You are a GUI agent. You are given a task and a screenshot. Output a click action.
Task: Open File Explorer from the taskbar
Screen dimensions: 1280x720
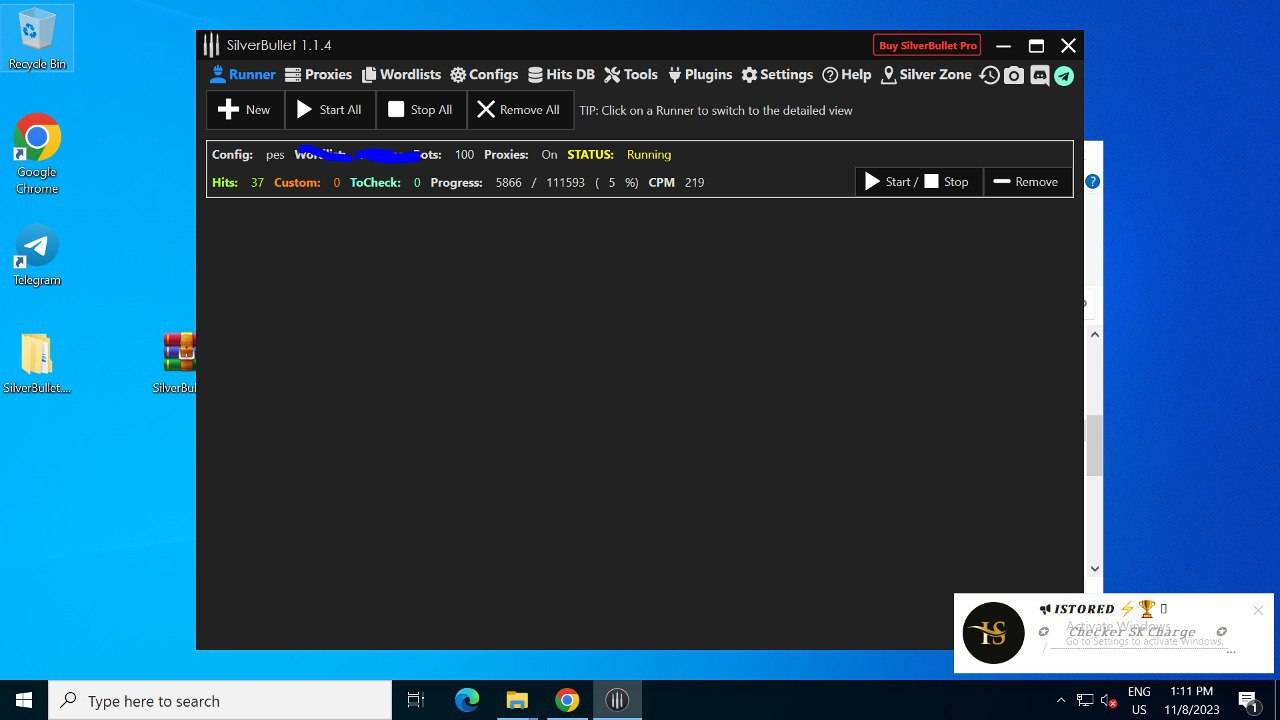[x=517, y=700]
